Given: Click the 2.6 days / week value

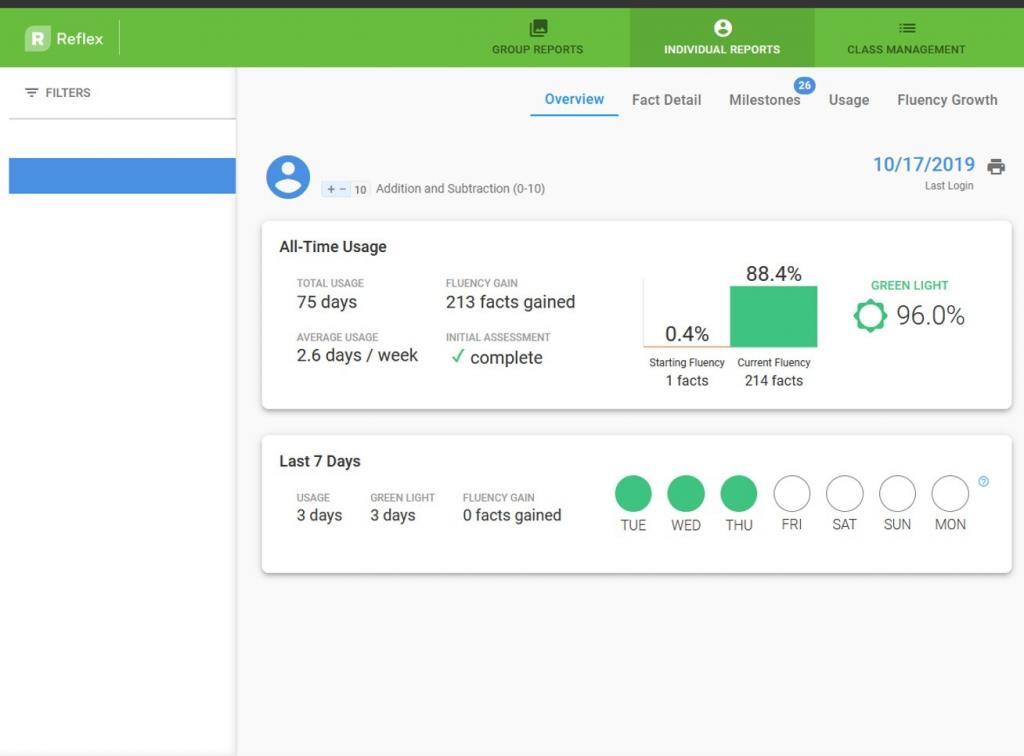Looking at the screenshot, I should coord(357,355).
